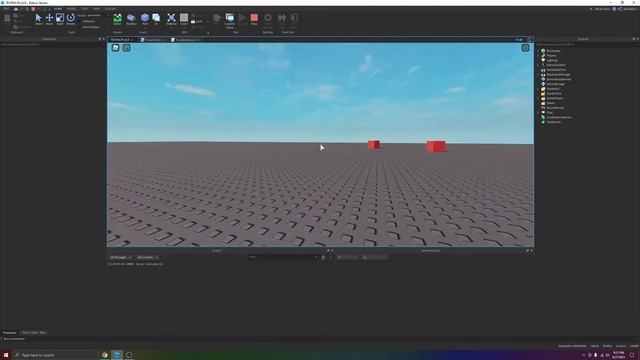Select the Select tool in the Home ribbon
This screenshot has height=360, width=640.
(x=38, y=19)
